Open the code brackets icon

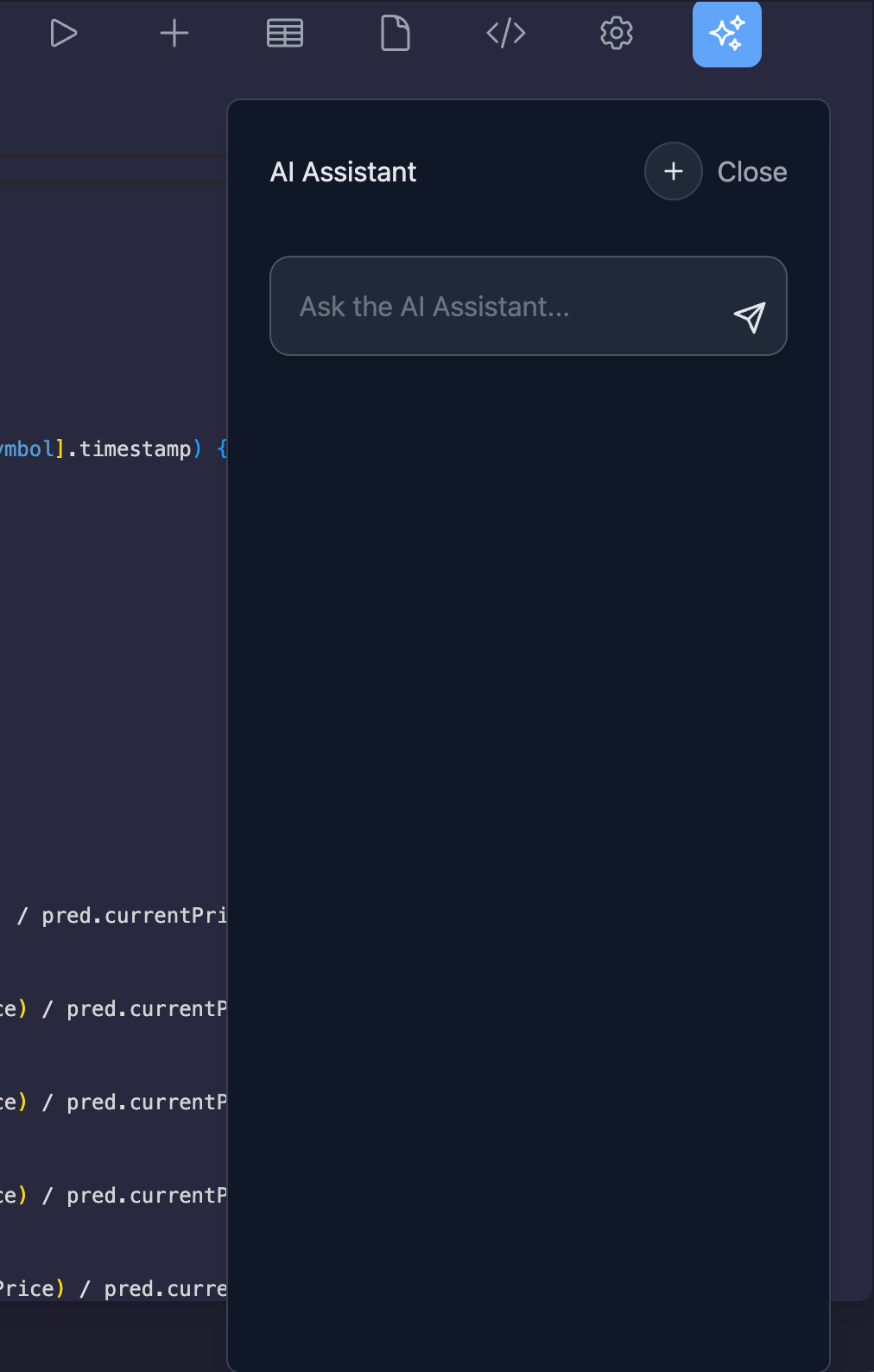[506, 34]
